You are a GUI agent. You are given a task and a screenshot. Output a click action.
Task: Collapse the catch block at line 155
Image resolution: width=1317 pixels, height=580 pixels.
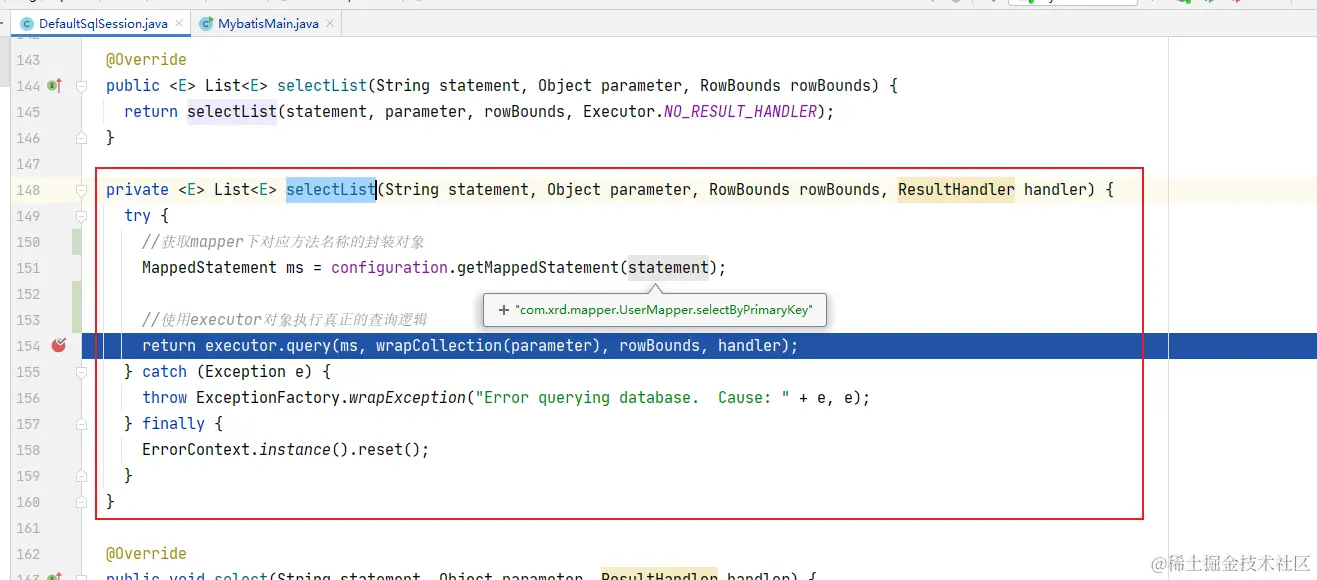[x=81, y=371]
